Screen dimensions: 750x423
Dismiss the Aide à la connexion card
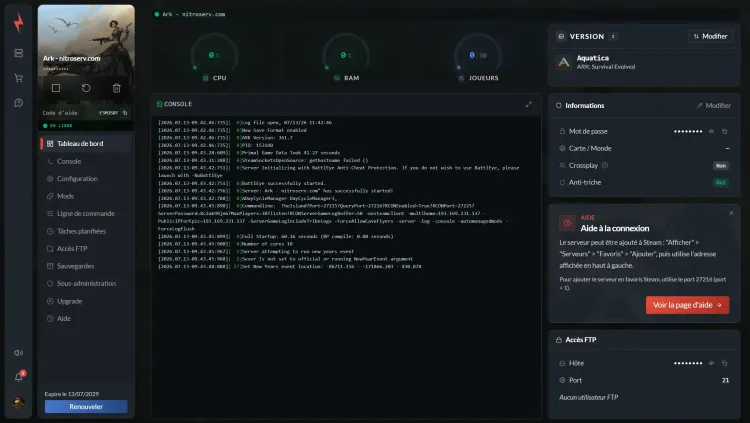click(731, 213)
